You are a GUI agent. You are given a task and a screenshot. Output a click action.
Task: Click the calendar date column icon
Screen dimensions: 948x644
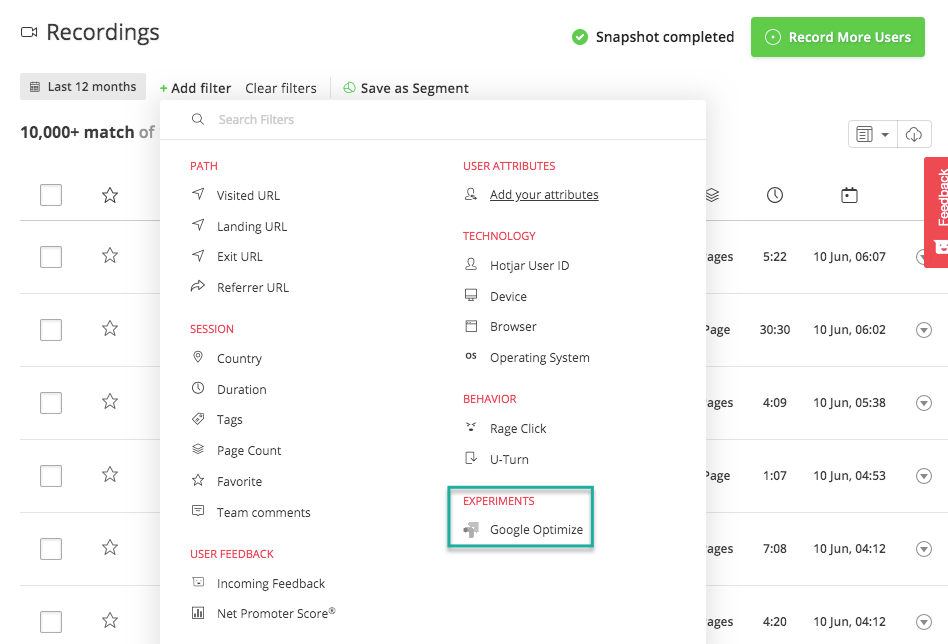tap(849, 195)
